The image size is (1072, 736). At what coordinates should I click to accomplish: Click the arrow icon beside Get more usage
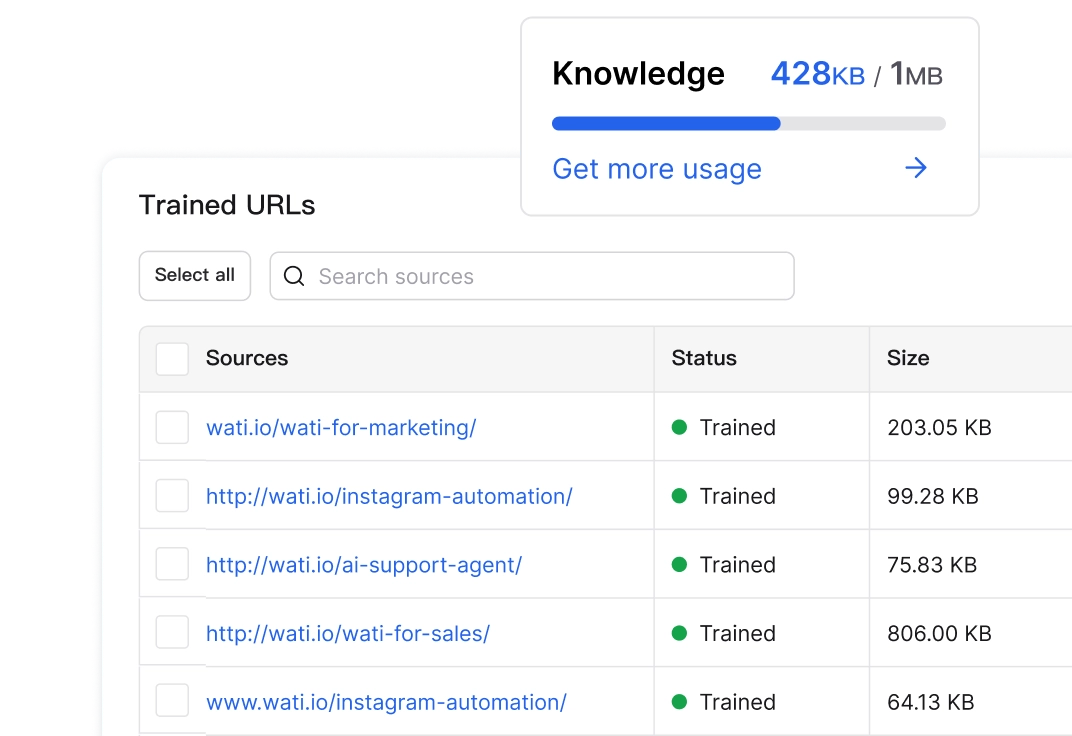(915, 168)
